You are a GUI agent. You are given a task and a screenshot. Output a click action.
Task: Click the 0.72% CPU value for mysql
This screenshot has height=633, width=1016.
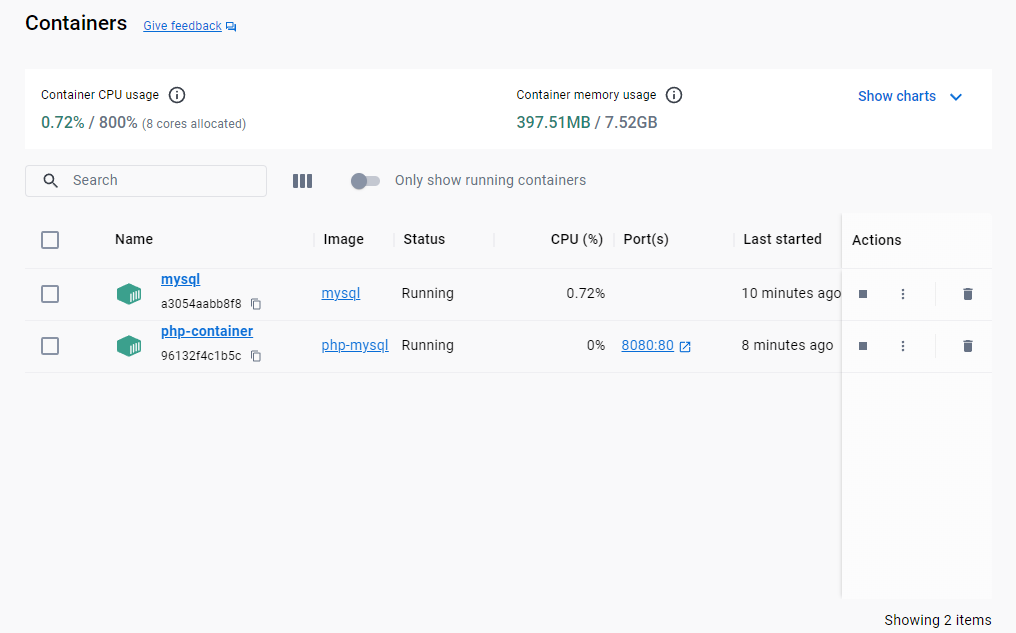point(586,293)
